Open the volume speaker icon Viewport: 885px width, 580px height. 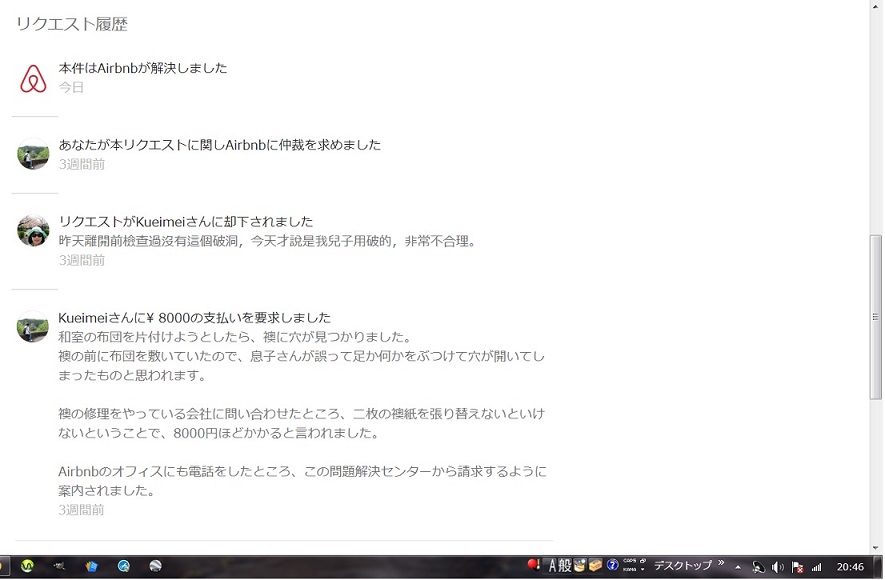(x=777, y=567)
